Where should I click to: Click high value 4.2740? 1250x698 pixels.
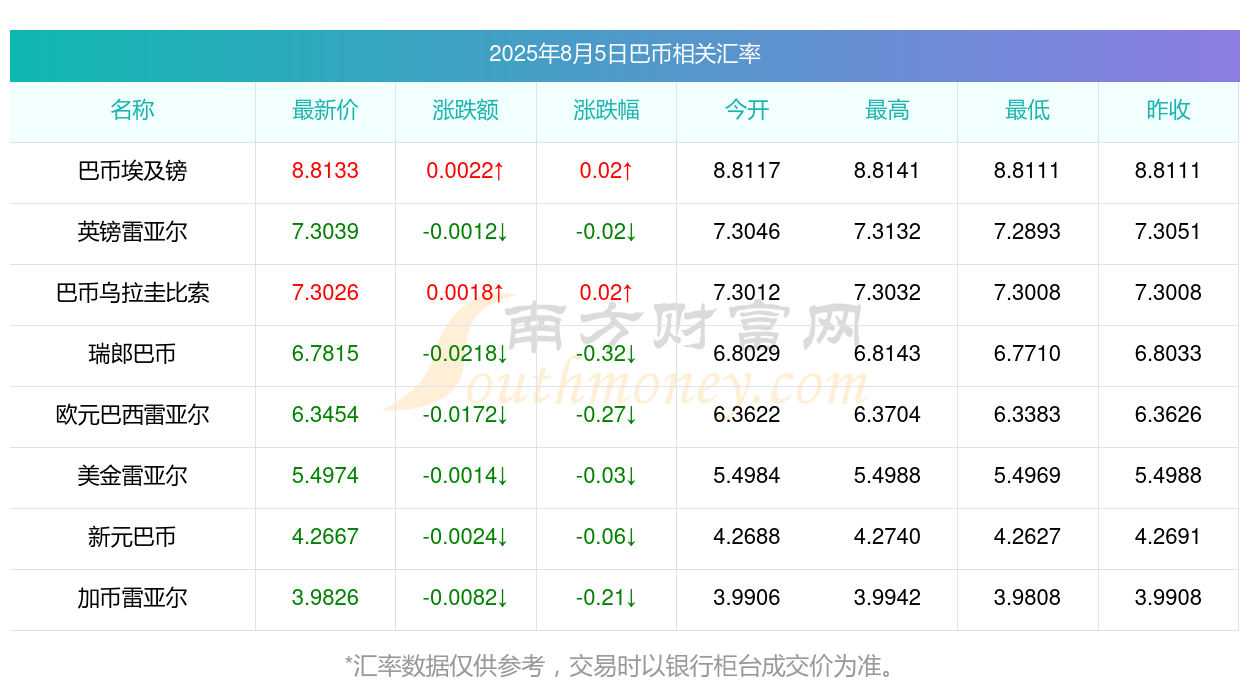pos(887,537)
